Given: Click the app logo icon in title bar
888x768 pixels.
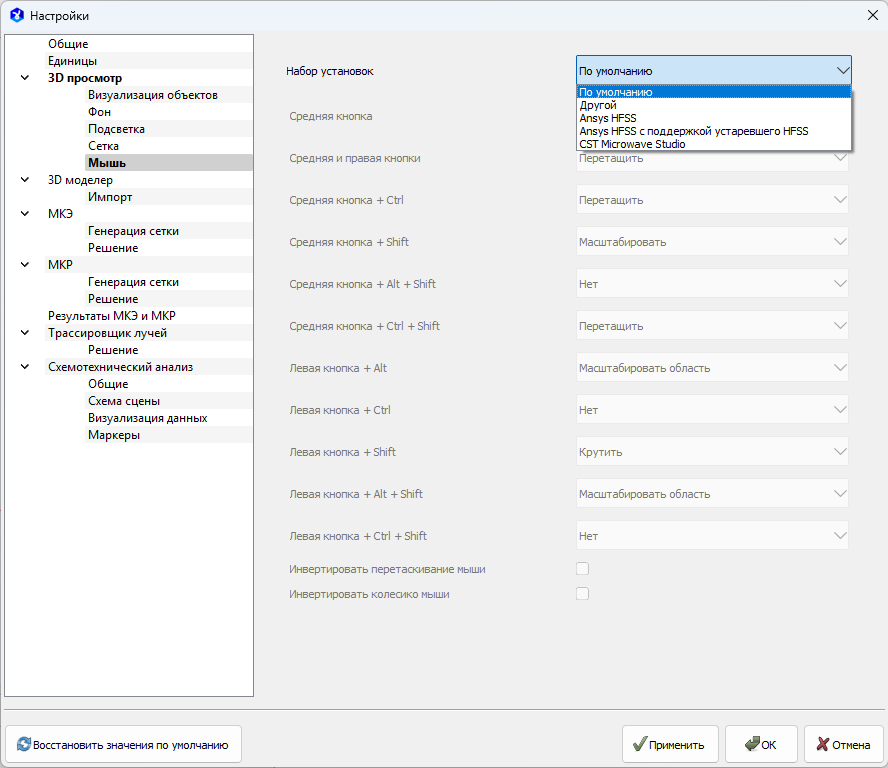Looking at the screenshot, I should 16,15.
